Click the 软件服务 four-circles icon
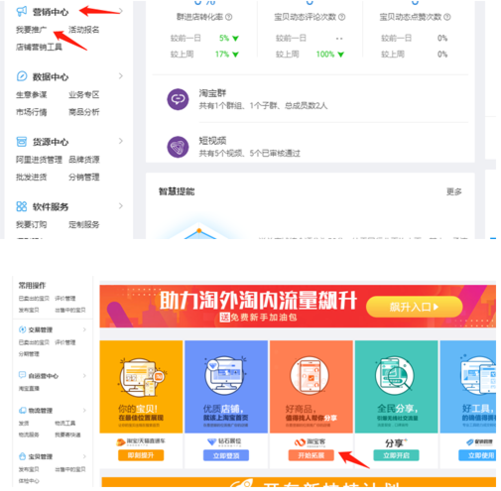Viewport: 501px width, 491px height. [x=22, y=206]
